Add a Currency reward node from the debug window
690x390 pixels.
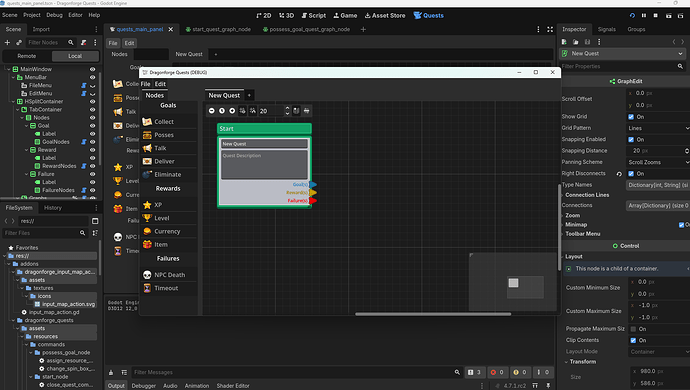pyautogui.click(x=169, y=231)
